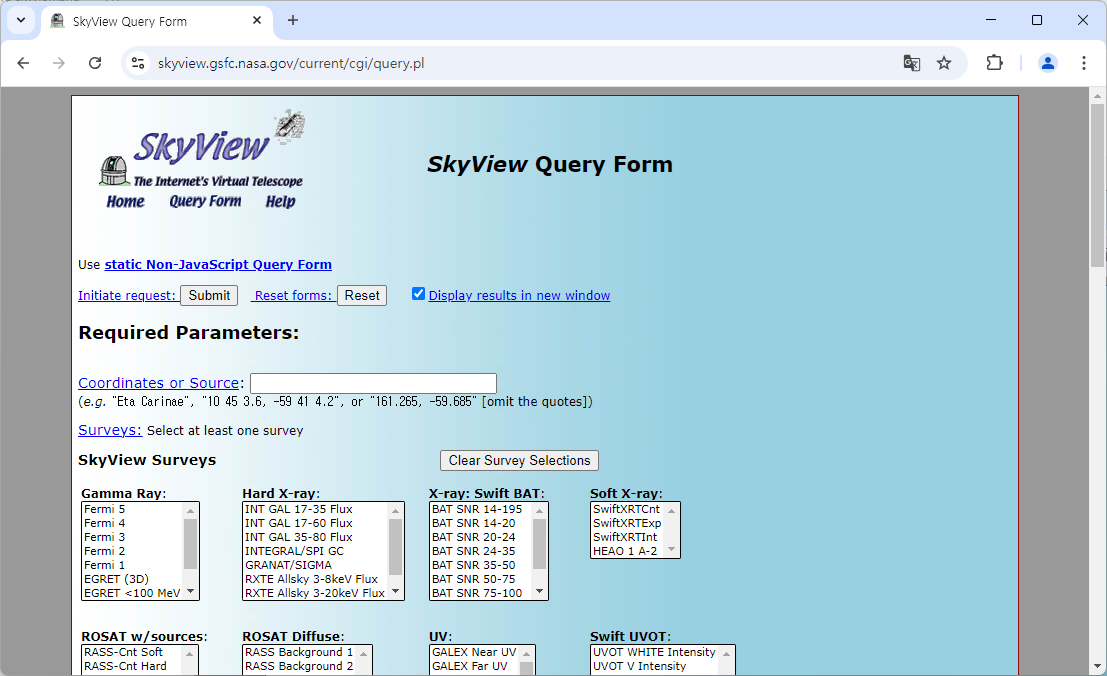1107x676 pixels.
Task: Select RXTE Allsky 3-8keV Flux survey
Action: 316,579
